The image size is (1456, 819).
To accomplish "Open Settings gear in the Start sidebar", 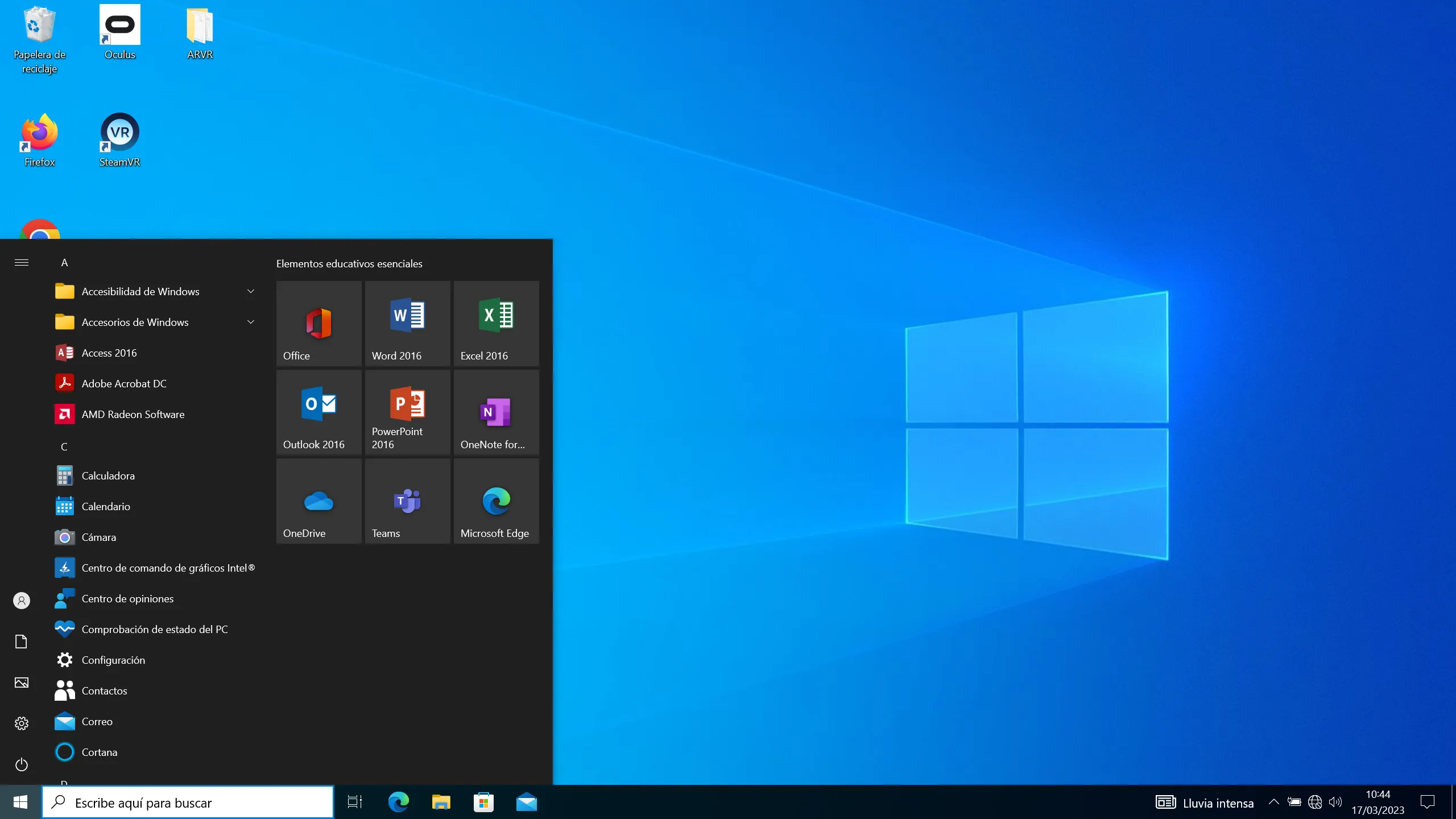I will 22,723.
